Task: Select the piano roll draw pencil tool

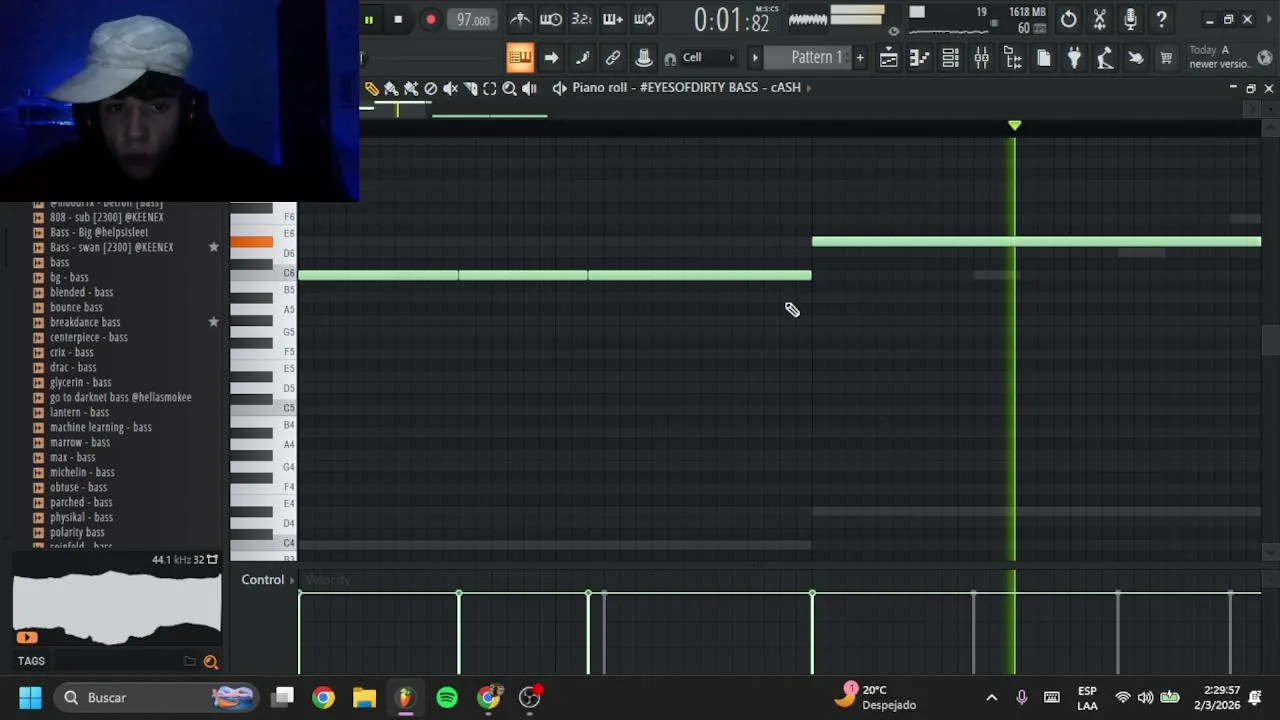Action: point(371,88)
